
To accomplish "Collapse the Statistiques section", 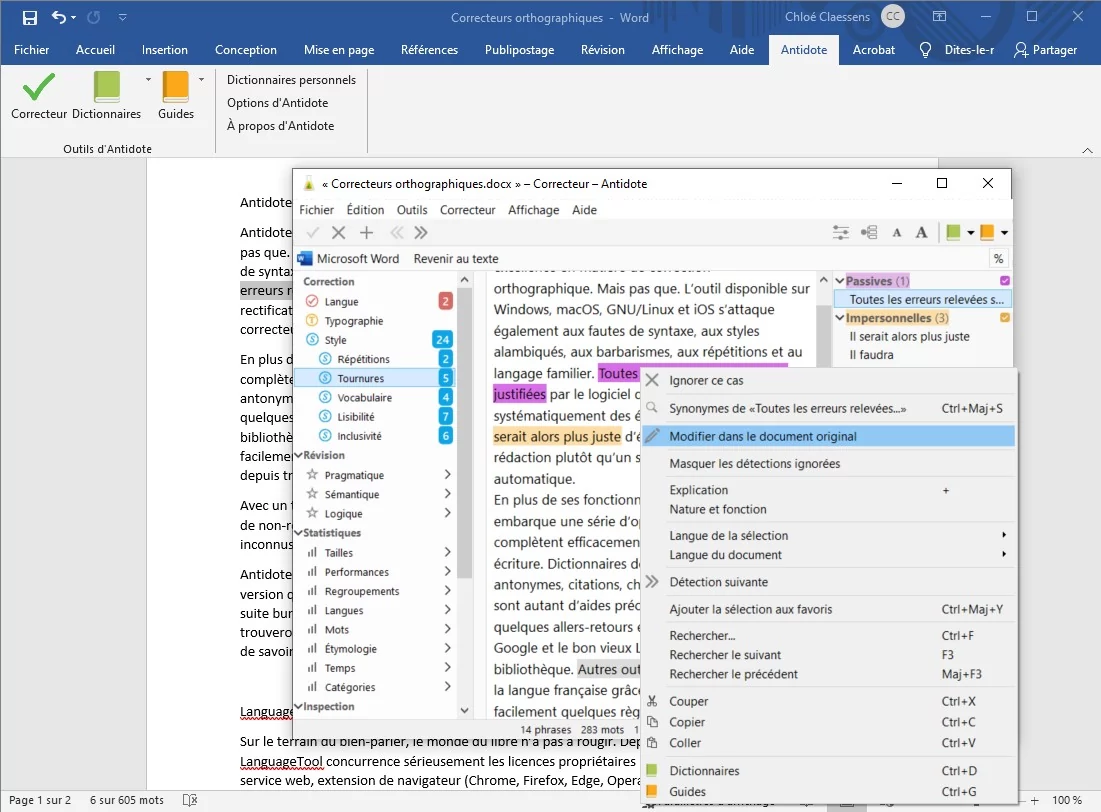I will coord(298,533).
